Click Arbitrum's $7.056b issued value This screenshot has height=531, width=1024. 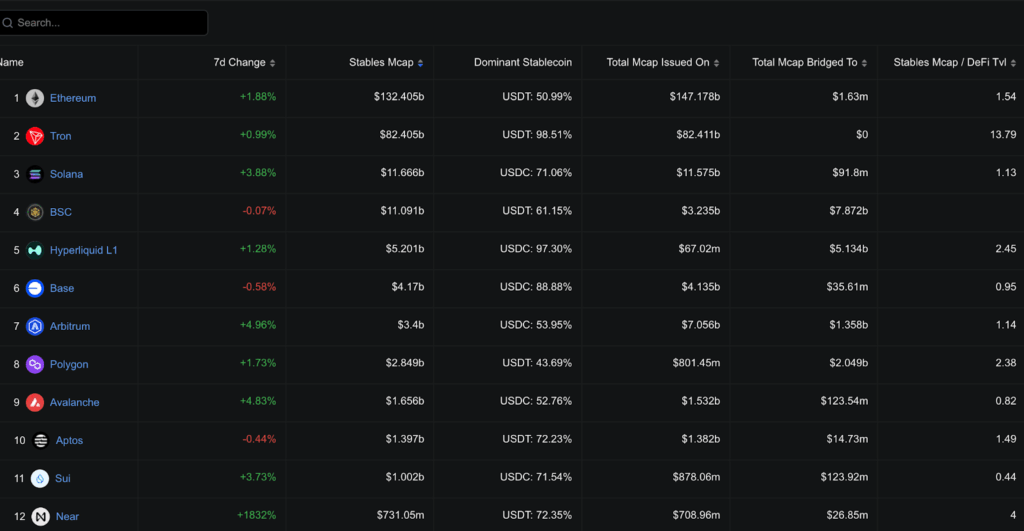coord(701,325)
